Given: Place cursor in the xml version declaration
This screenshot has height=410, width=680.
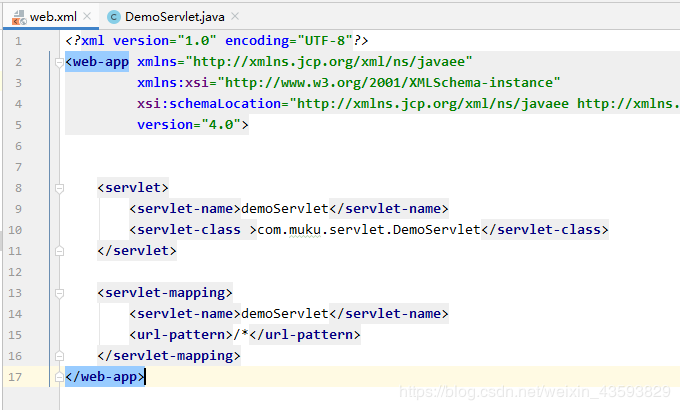Looking at the screenshot, I should pos(217,41).
